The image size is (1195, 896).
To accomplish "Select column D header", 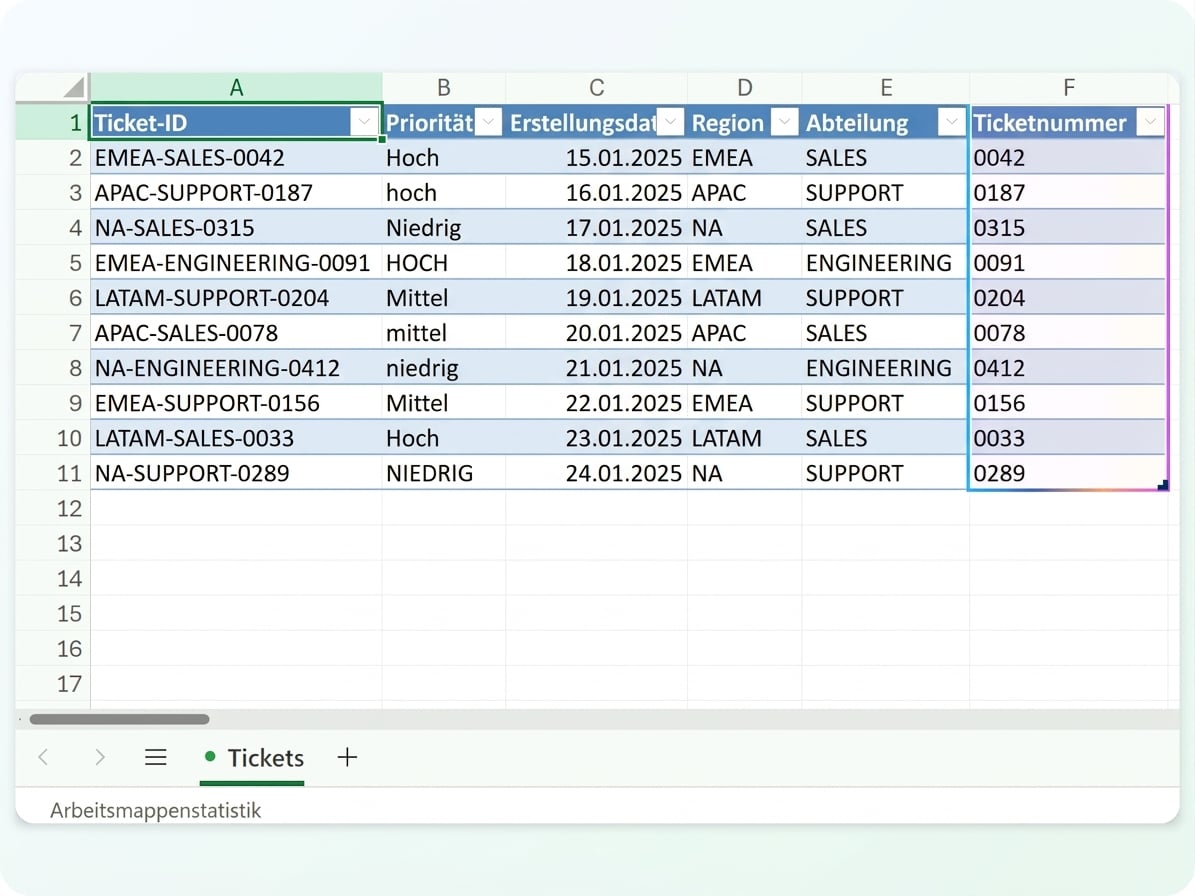I will (745, 88).
